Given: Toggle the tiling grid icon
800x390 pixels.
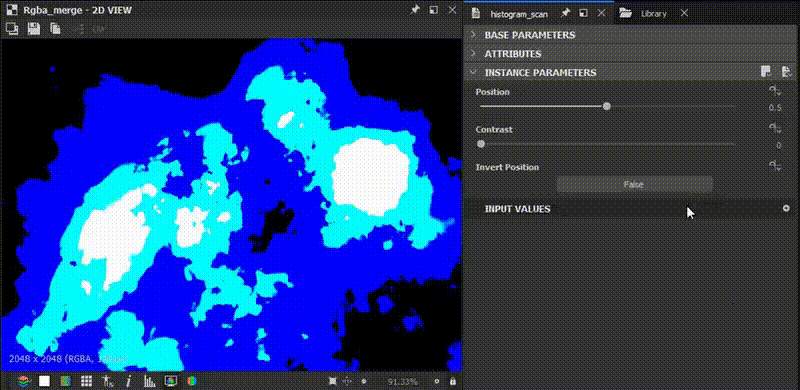Looking at the screenshot, I should point(86,381).
